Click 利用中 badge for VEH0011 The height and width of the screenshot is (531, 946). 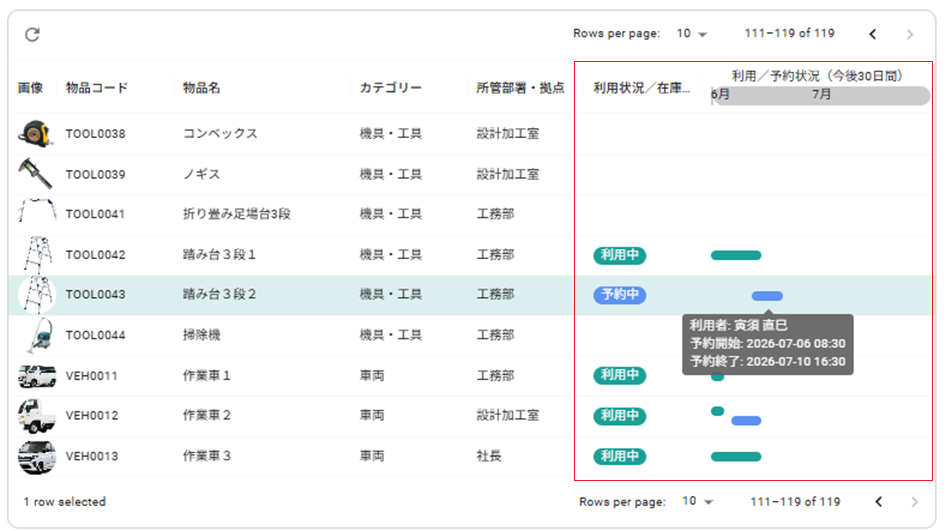[620, 375]
